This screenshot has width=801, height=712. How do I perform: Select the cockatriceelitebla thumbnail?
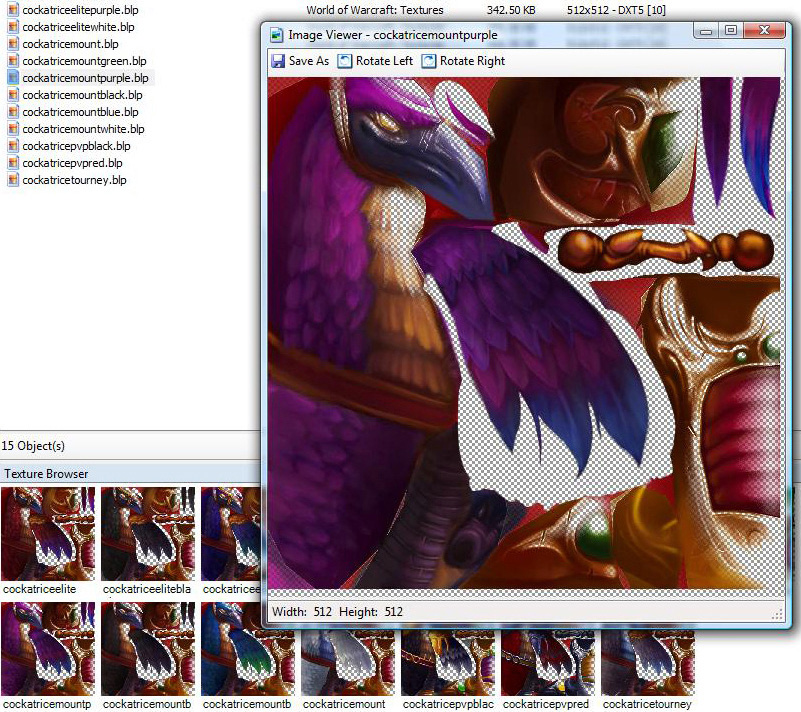tap(148, 534)
